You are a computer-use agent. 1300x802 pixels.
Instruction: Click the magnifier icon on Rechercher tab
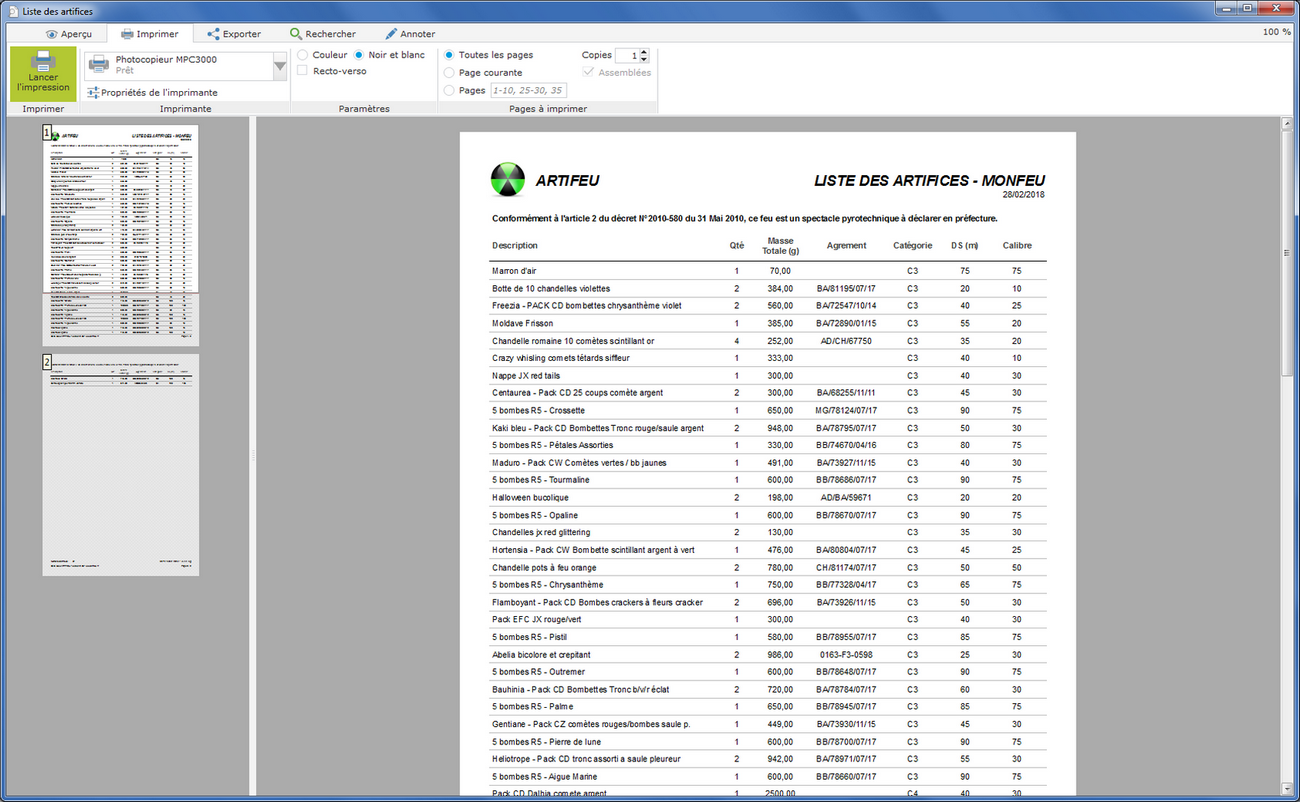[x=296, y=34]
